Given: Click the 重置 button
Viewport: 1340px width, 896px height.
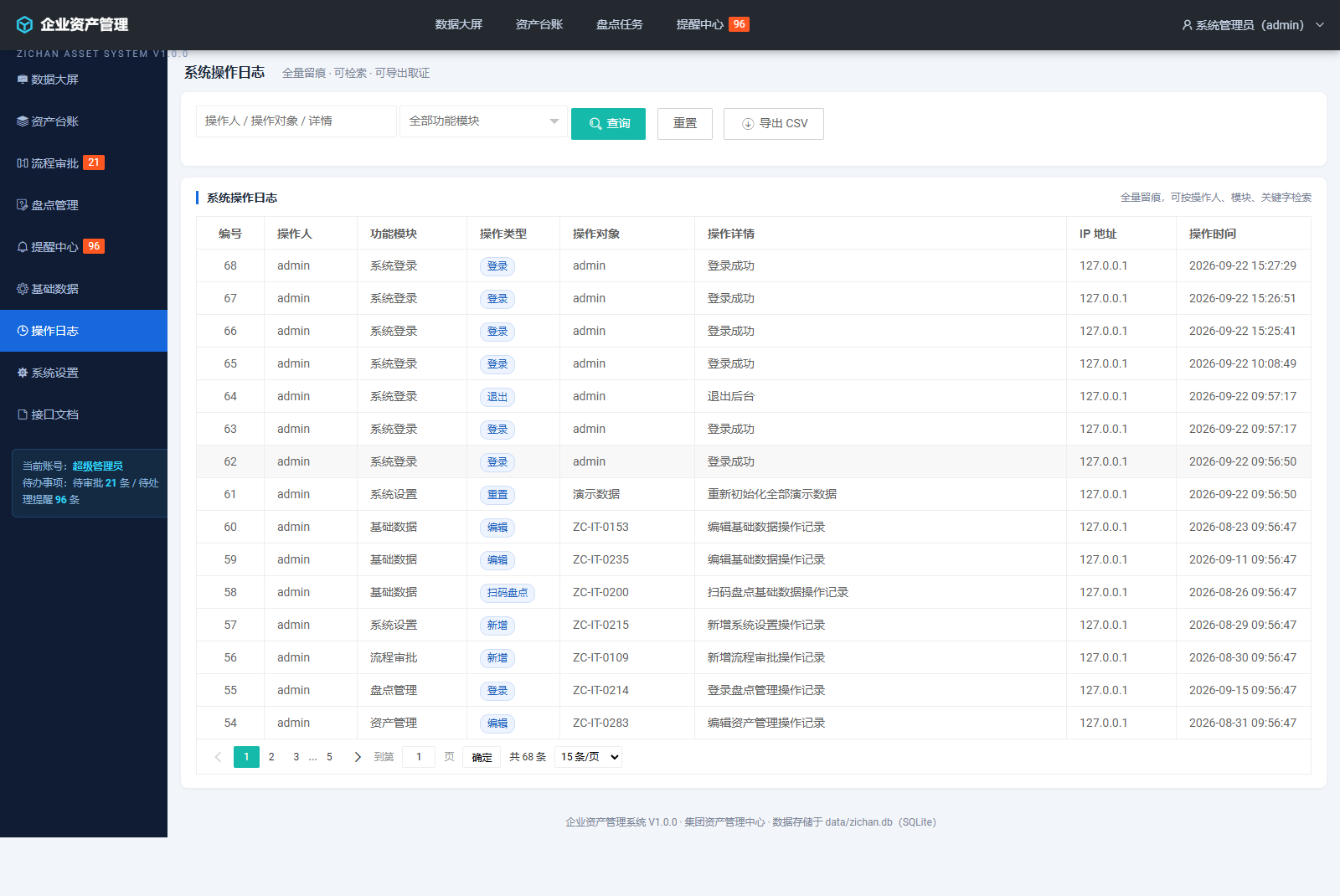Looking at the screenshot, I should point(685,124).
